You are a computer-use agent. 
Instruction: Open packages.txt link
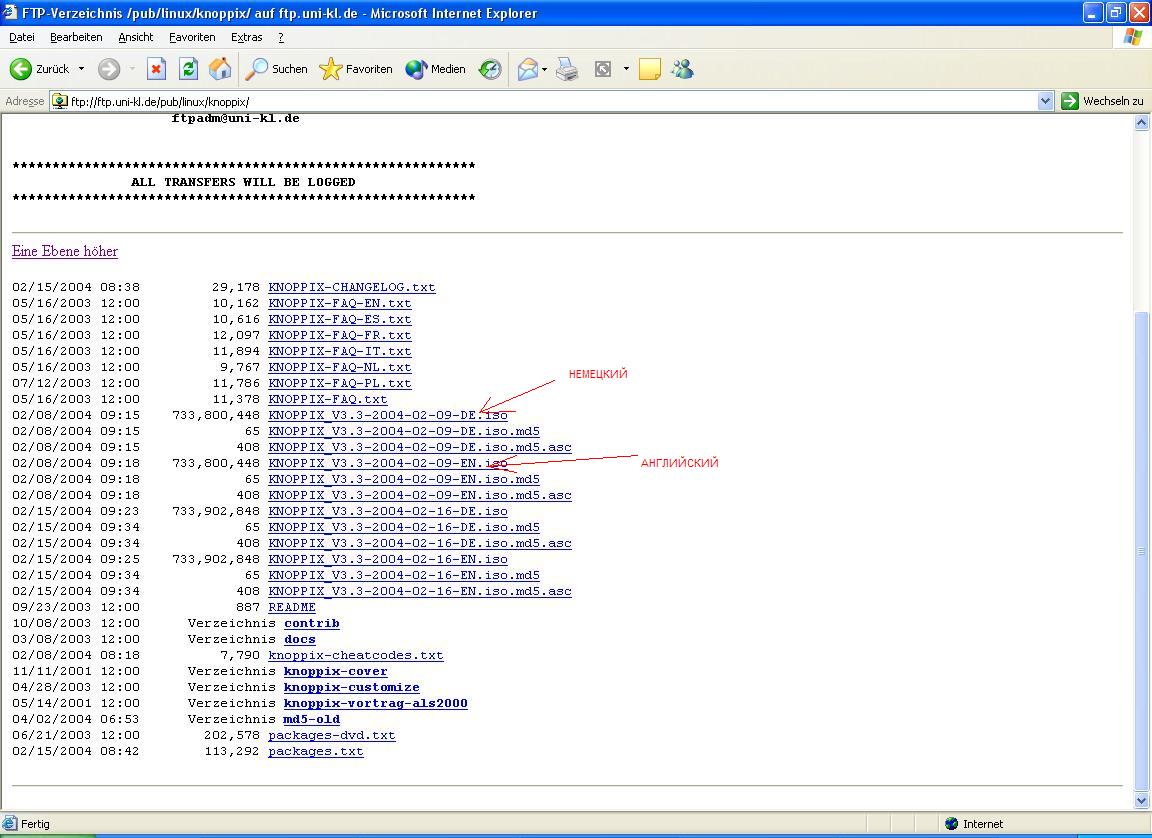pyautogui.click(x=316, y=751)
